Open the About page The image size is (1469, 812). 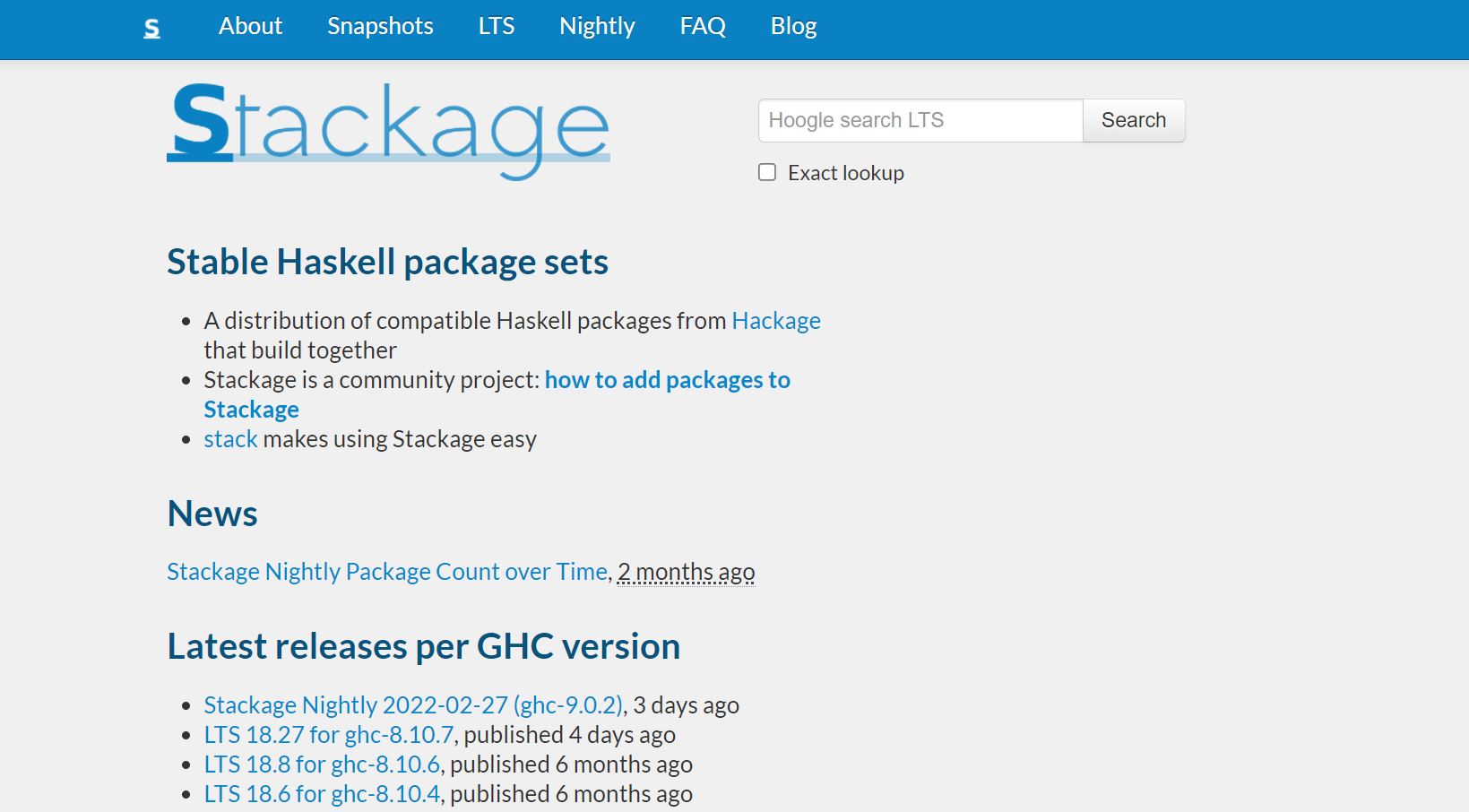(x=250, y=27)
